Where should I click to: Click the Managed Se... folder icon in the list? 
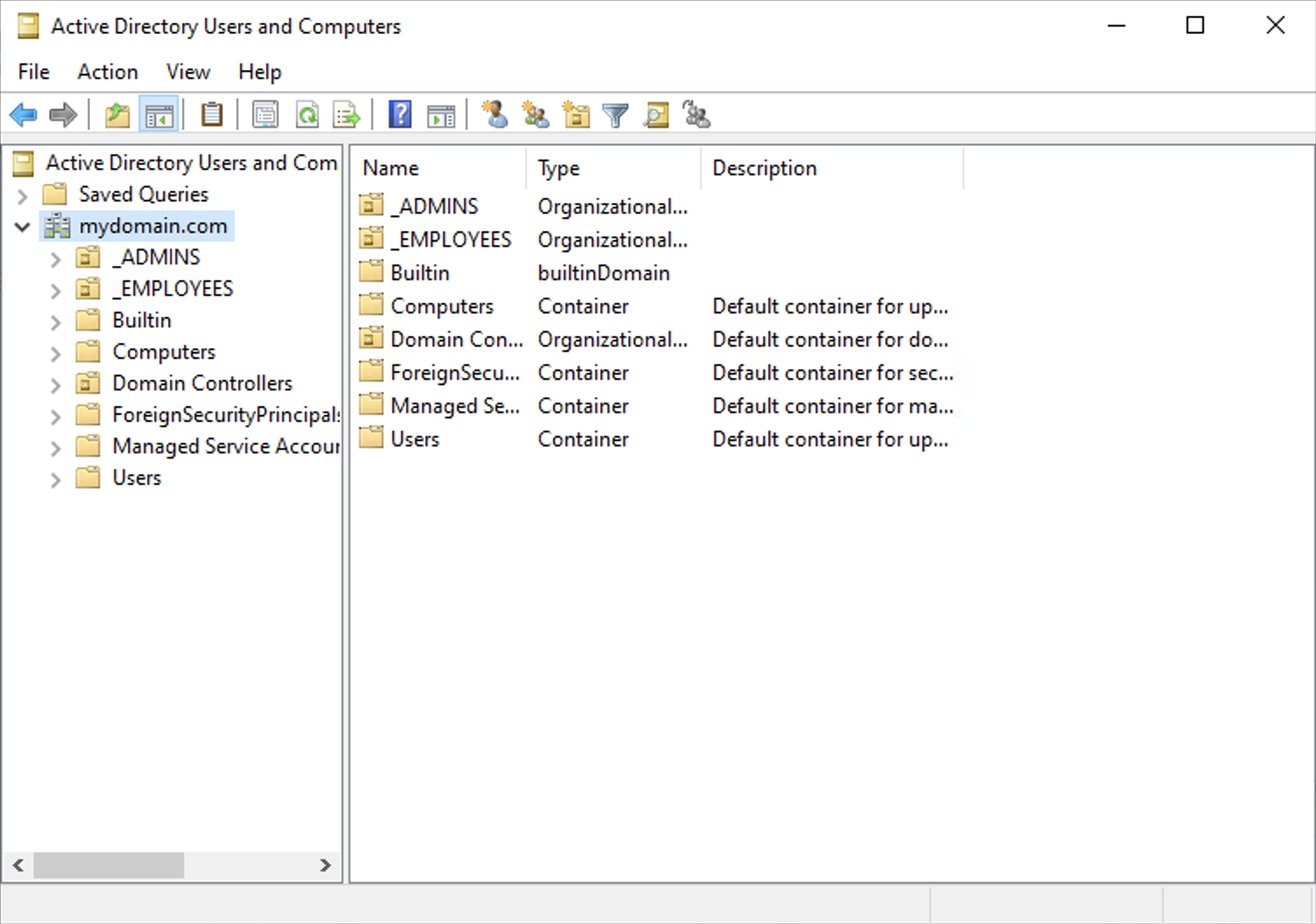372,404
